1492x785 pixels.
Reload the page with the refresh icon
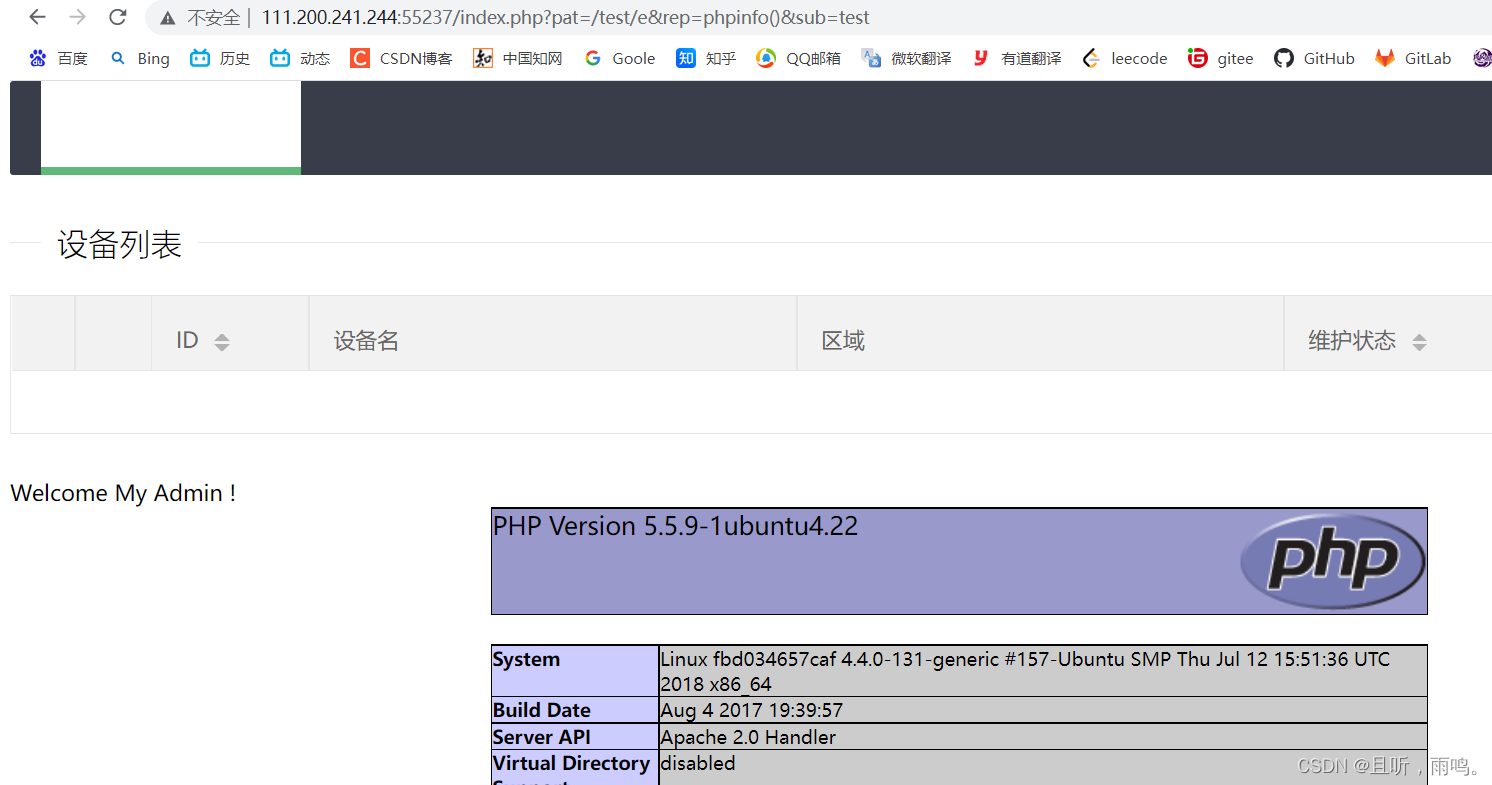117,17
